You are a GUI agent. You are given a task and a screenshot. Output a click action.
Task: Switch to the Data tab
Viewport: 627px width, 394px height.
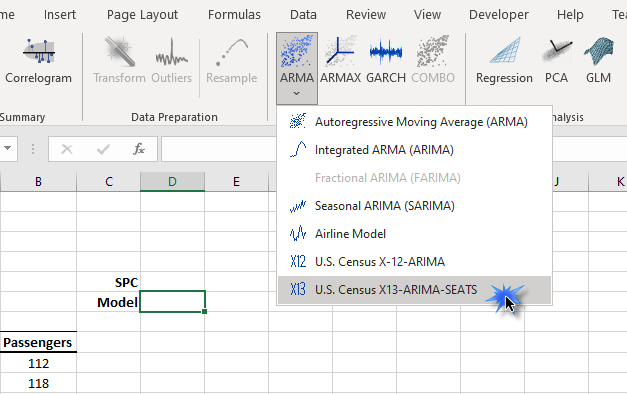pyautogui.click(x=303, y=15)
